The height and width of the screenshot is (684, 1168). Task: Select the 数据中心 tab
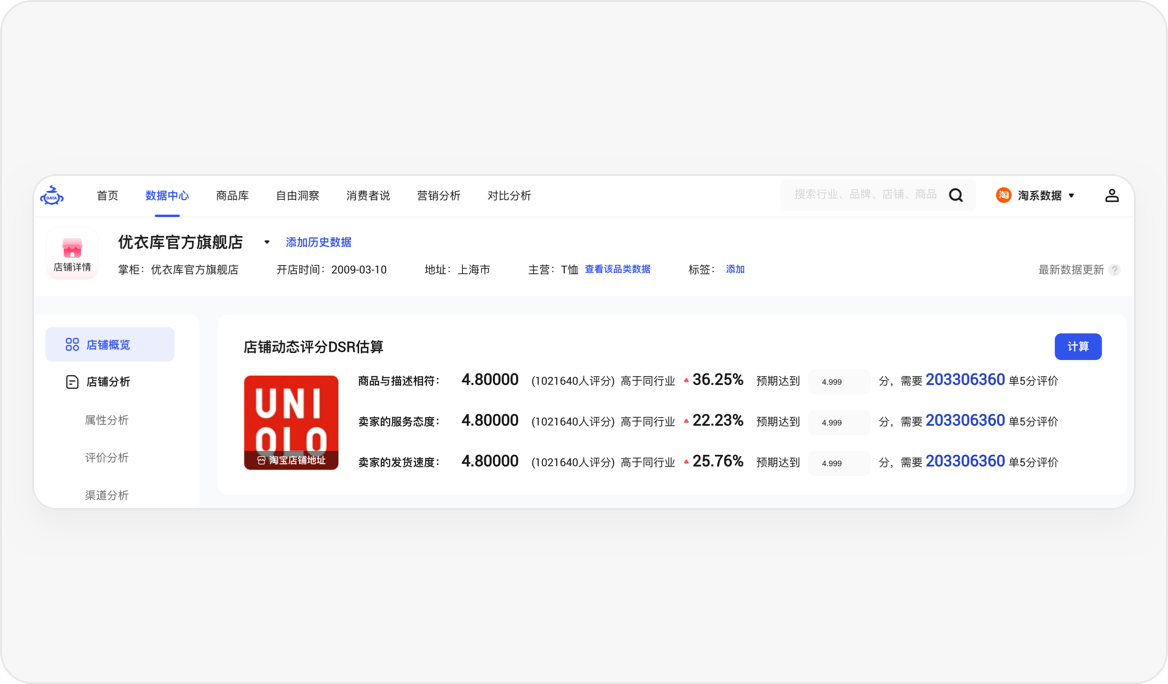(167, 195)
